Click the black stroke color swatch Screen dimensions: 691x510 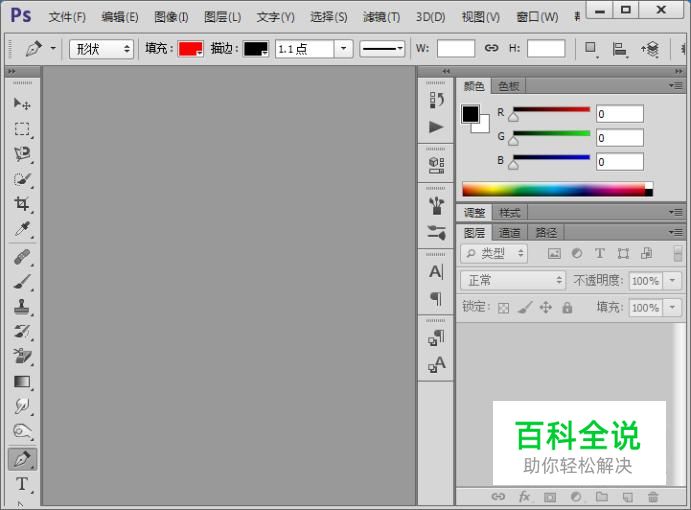pos(256,48)
